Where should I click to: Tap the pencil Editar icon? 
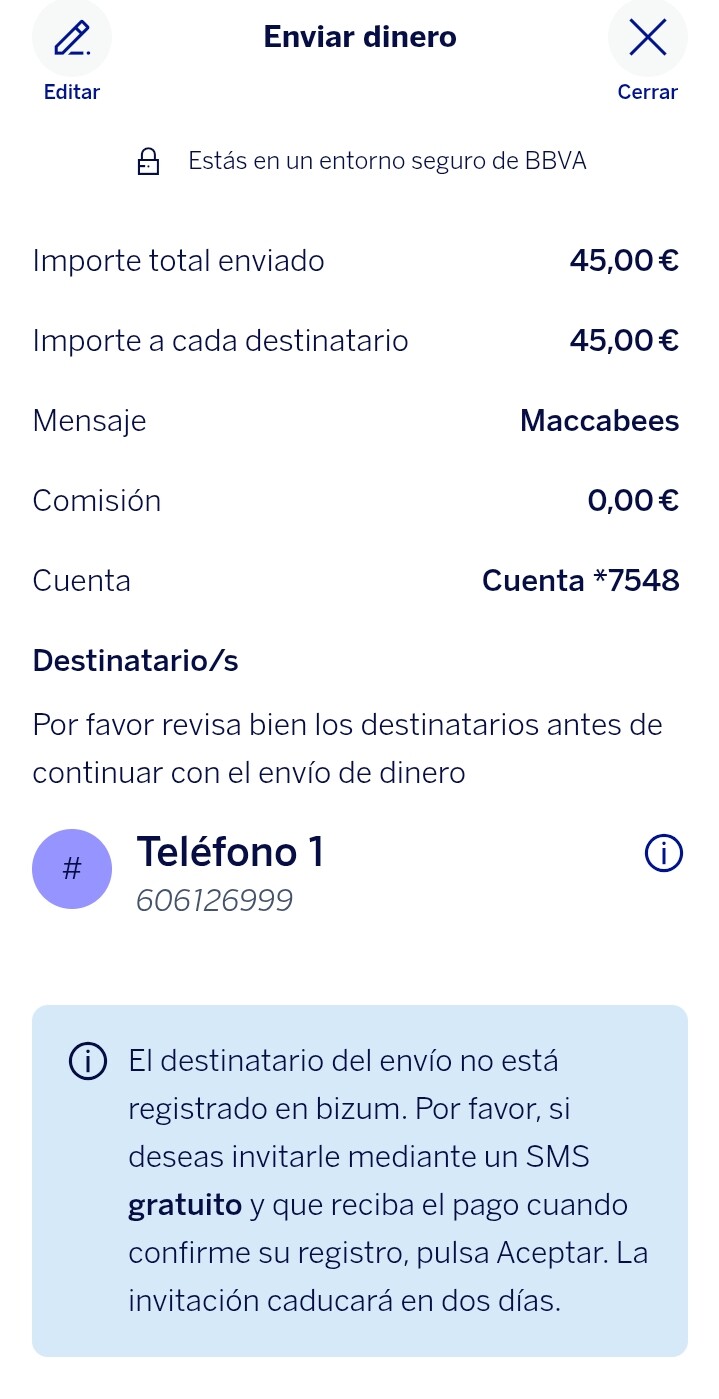coord(72,38)
